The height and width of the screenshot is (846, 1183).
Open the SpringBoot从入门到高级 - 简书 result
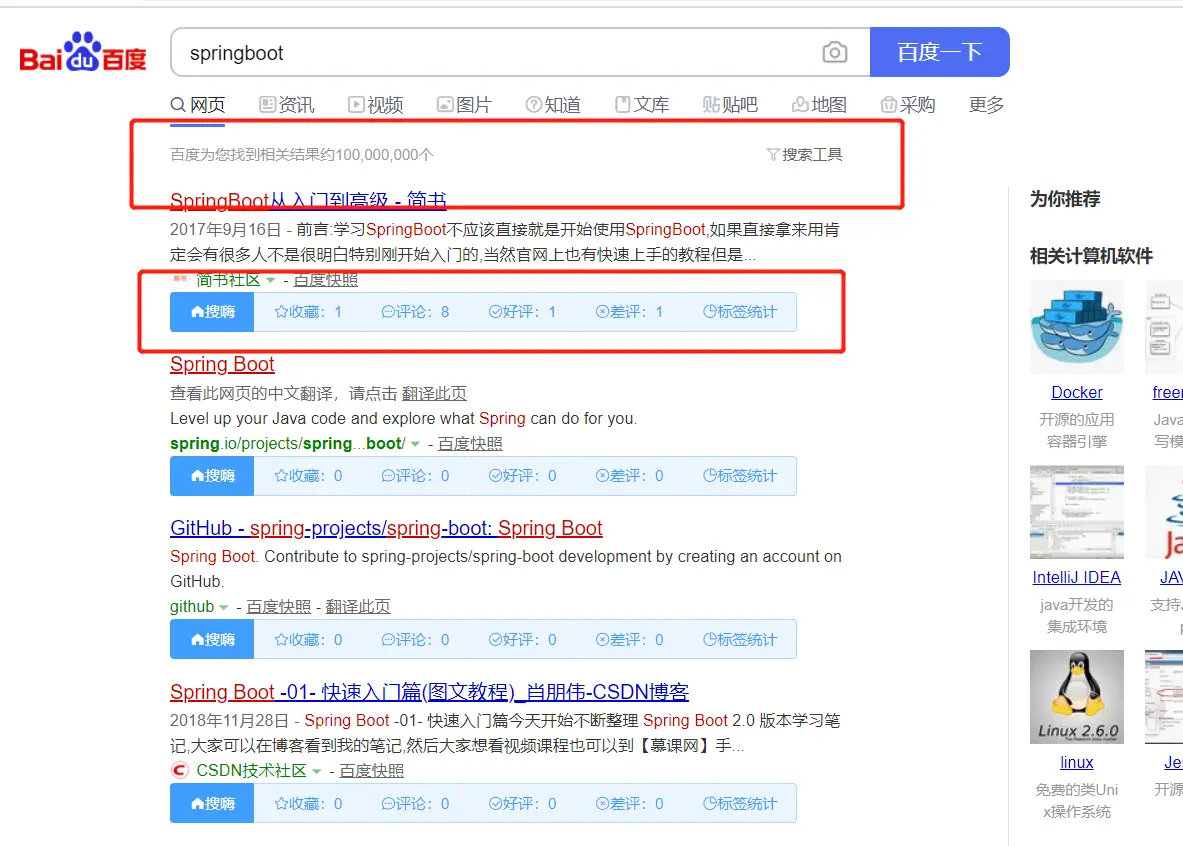[x=308, y=201]
